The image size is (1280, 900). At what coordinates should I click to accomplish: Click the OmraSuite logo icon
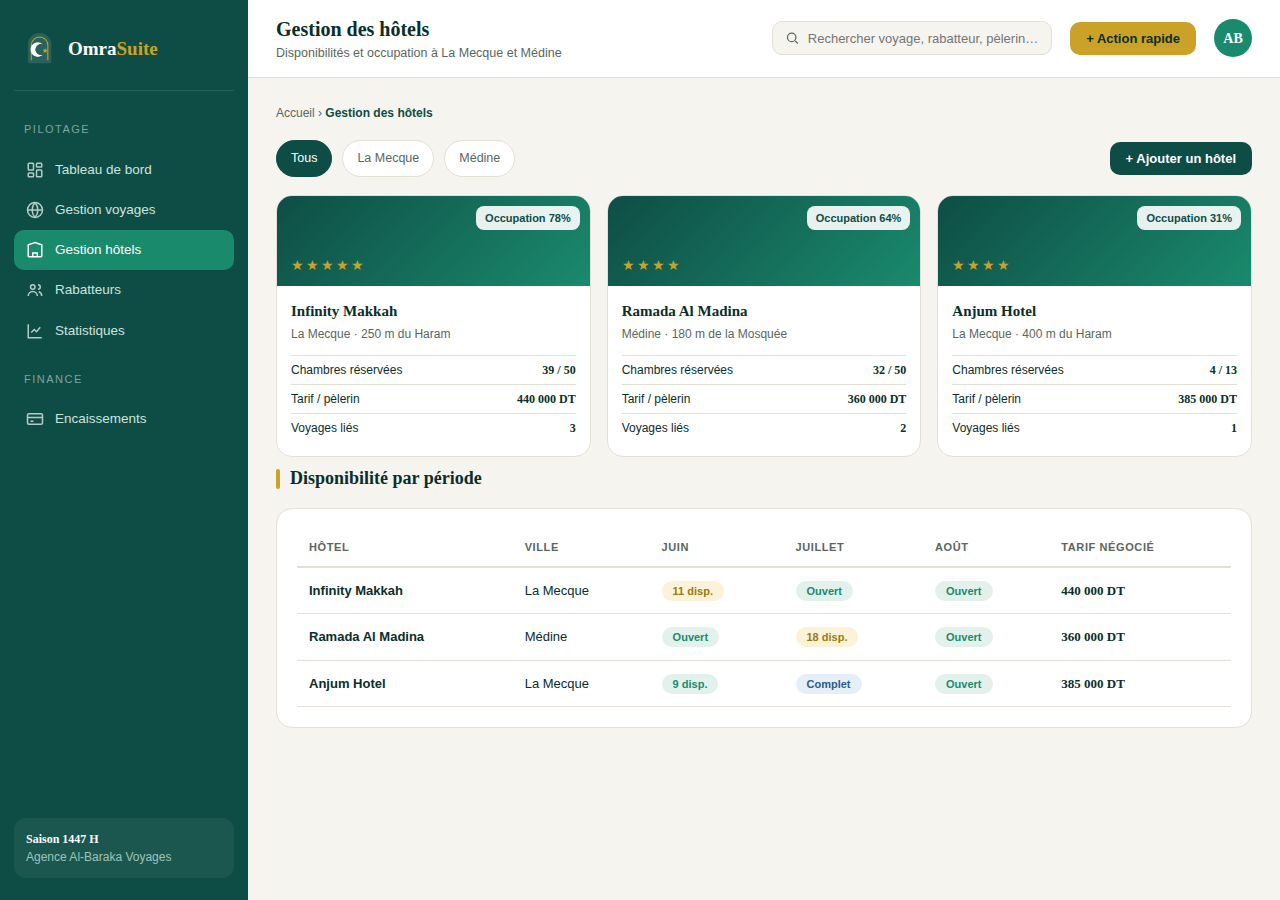pos(39,48)
